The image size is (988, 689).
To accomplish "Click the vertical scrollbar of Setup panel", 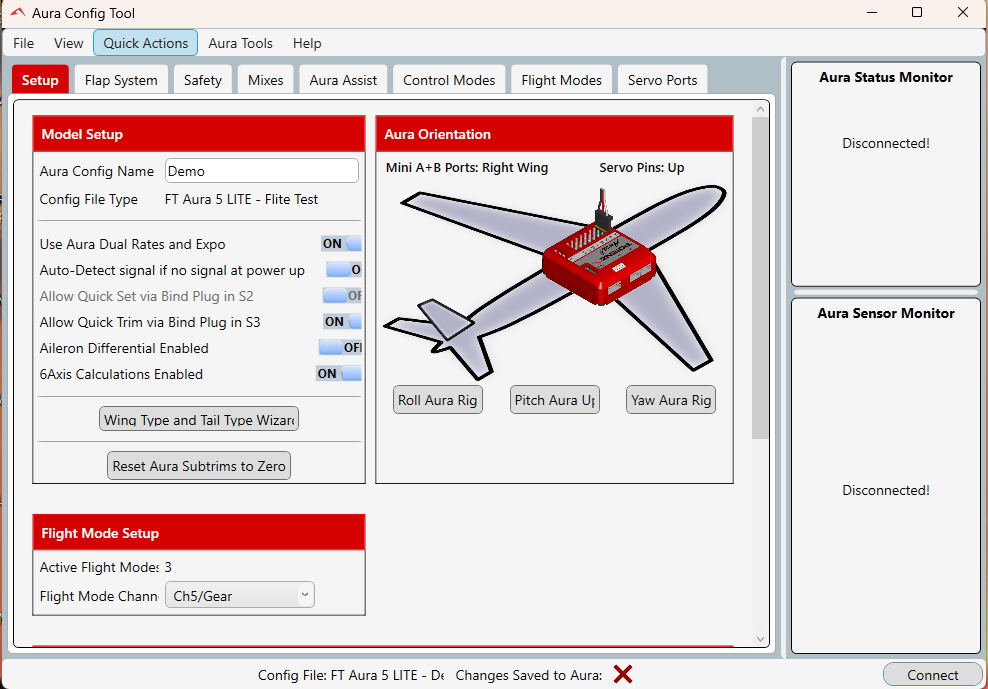I will (760, 280).
